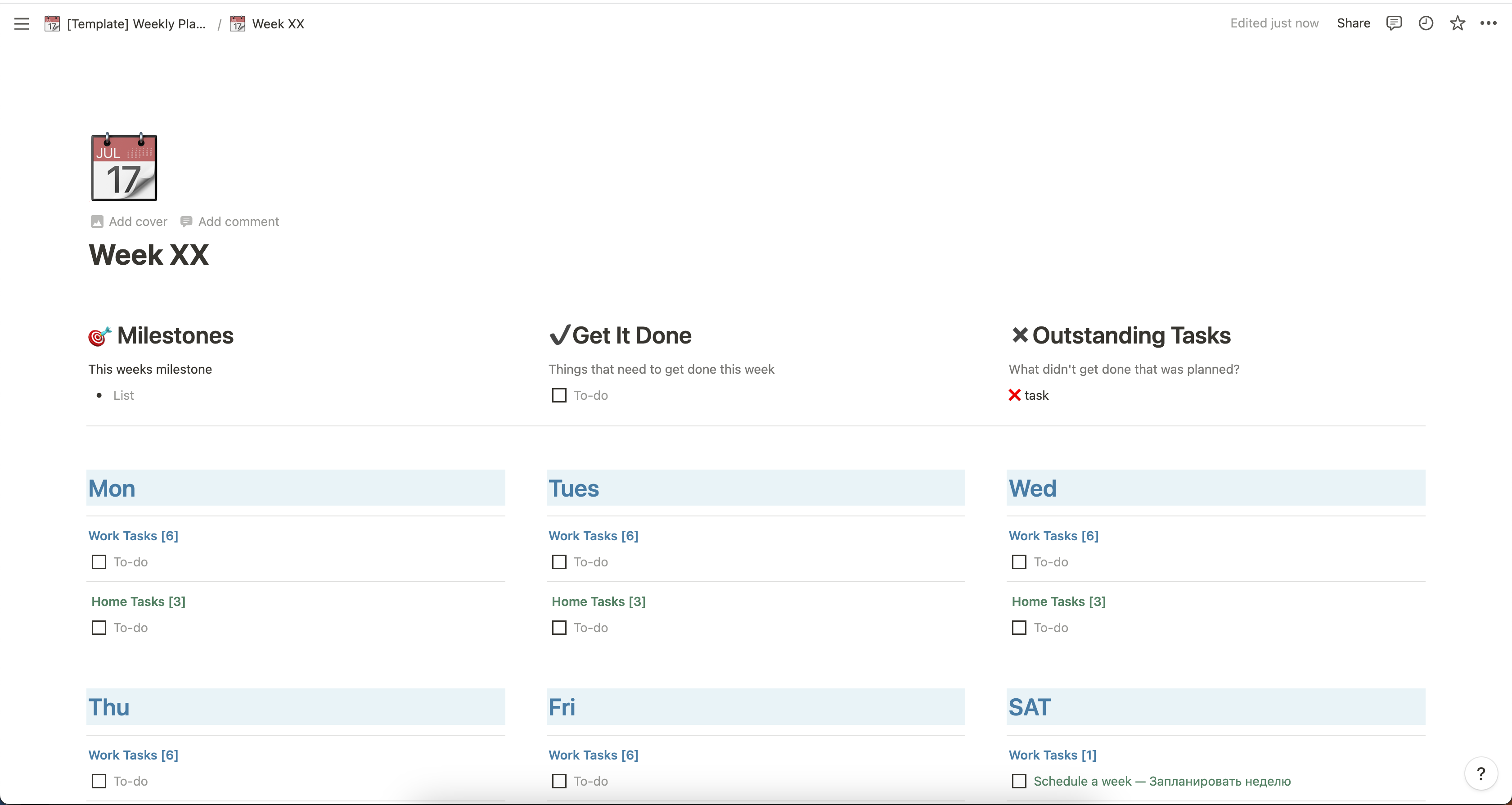Open the help question mark button

(1481, 774)
